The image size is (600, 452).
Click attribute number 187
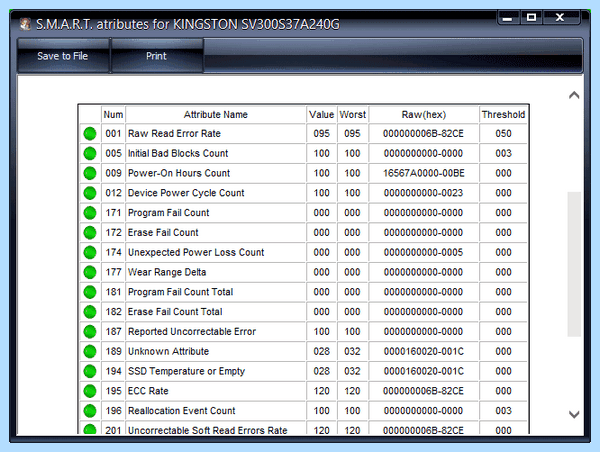(113, 331)
